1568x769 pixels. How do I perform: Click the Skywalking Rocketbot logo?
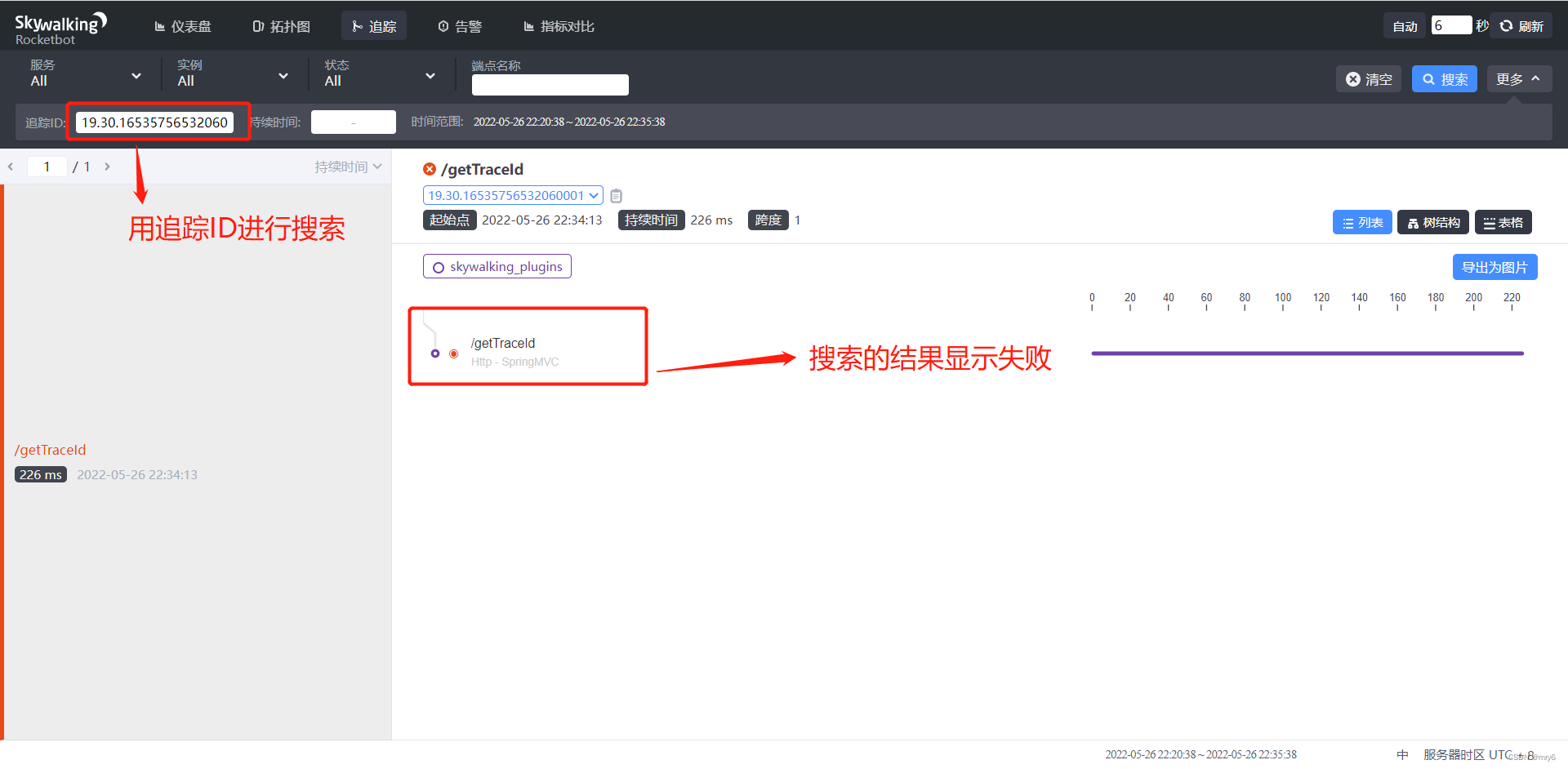click(60, 29)
